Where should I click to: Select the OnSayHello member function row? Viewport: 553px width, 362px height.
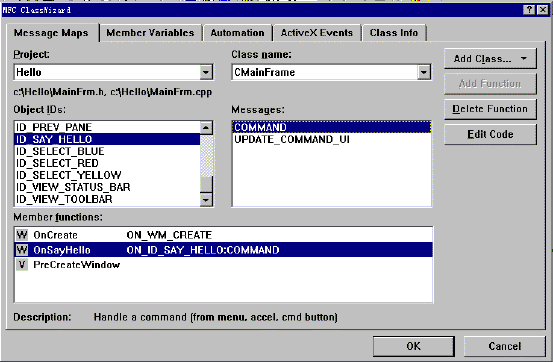[x=224, y=250]
